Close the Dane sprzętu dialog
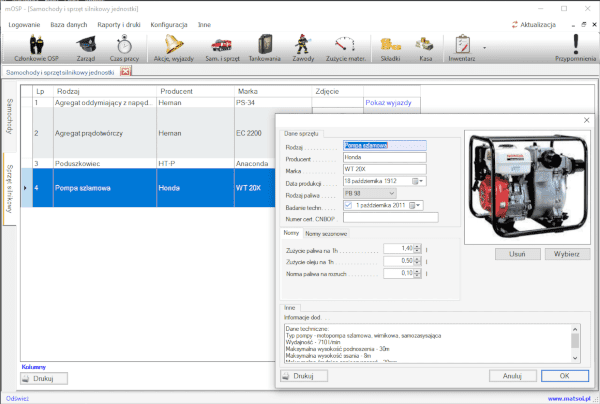Screen dimensions: 600x404 pos(586,120)
